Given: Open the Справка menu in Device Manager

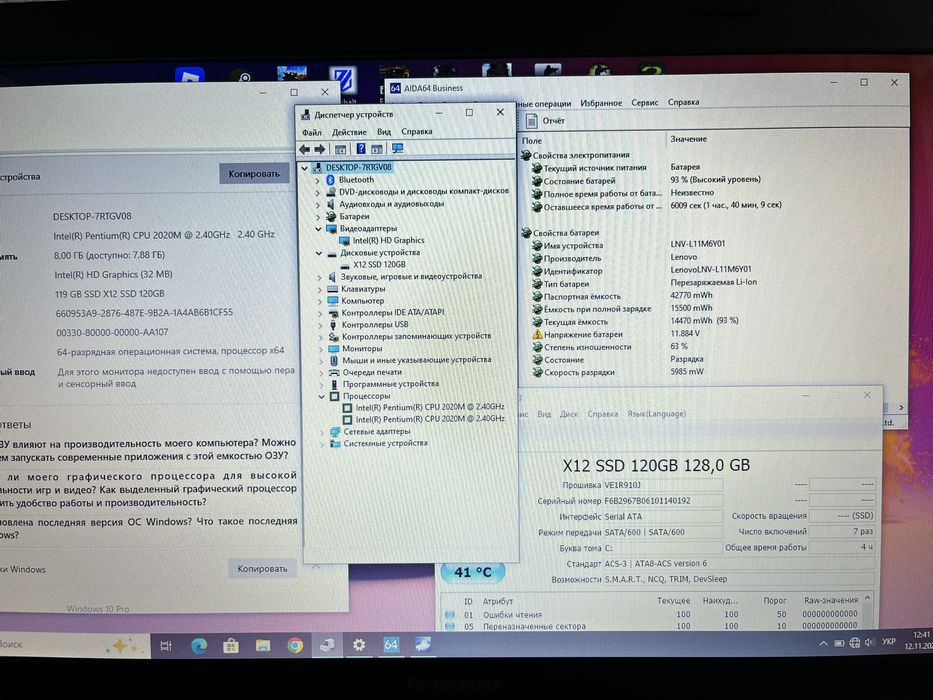Looking at the screenshot, I should click(417, 132).
